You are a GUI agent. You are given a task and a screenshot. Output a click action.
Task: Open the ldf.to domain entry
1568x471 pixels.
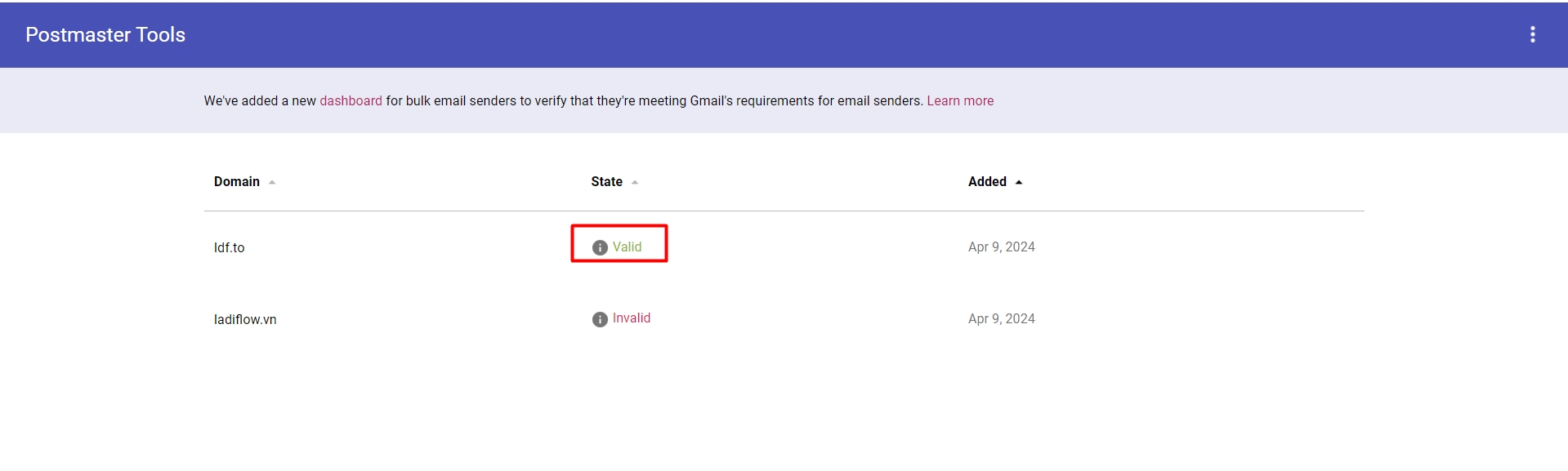click(x=230, y=247)
